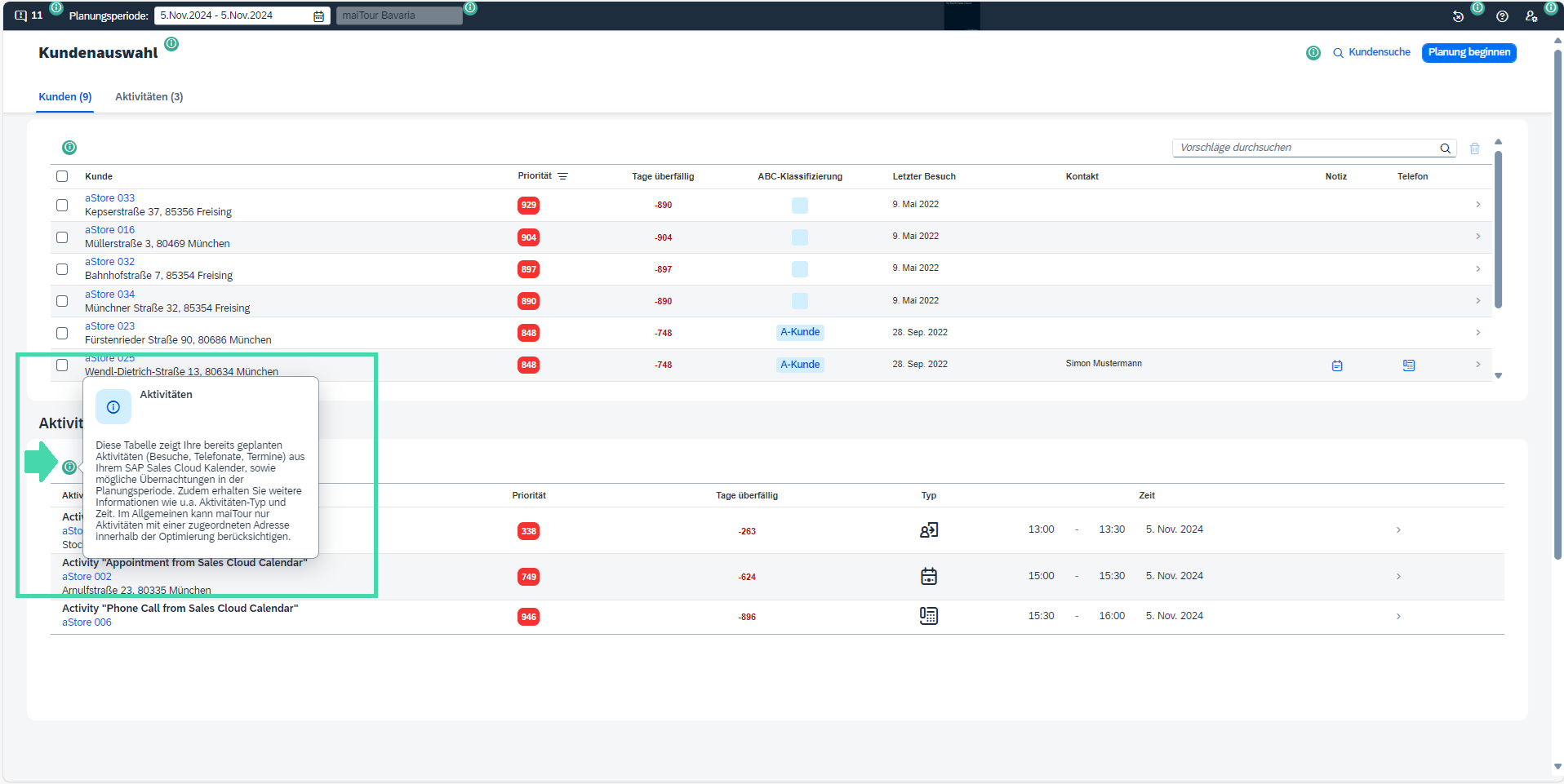Click info hint icon above Kunde table
This screenshot has width=1564, height=784.
pyautogui.click(x=69, y=148)
